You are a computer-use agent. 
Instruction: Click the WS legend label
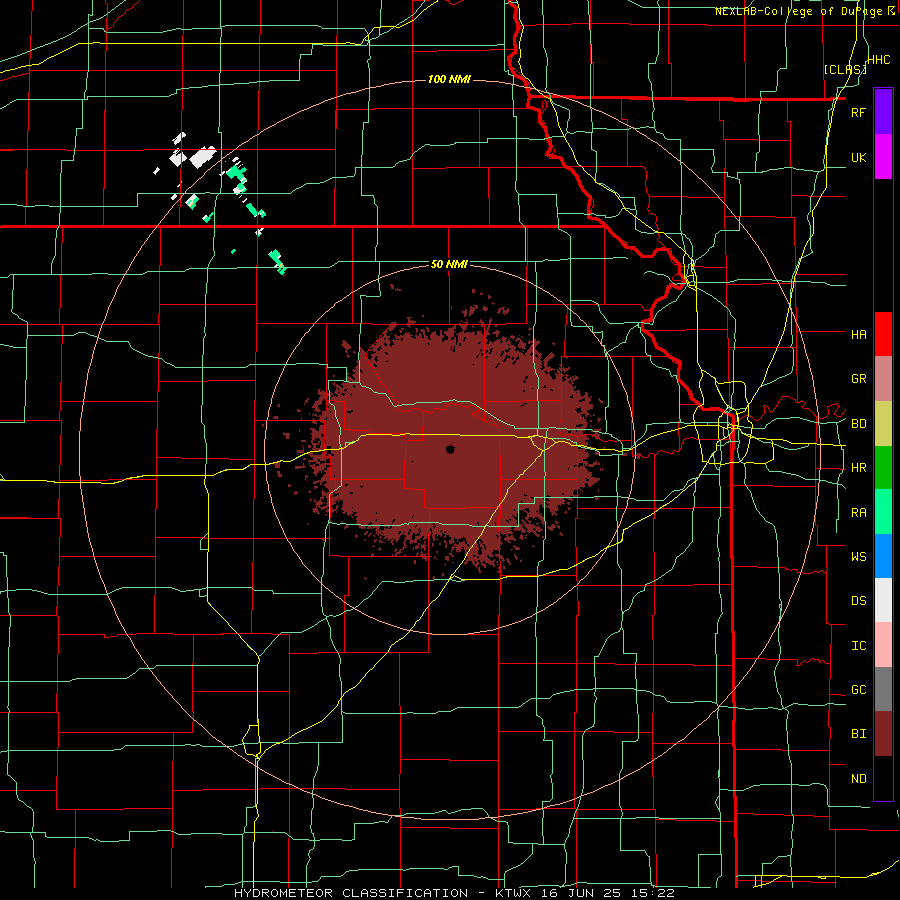(x=858, y=556)
